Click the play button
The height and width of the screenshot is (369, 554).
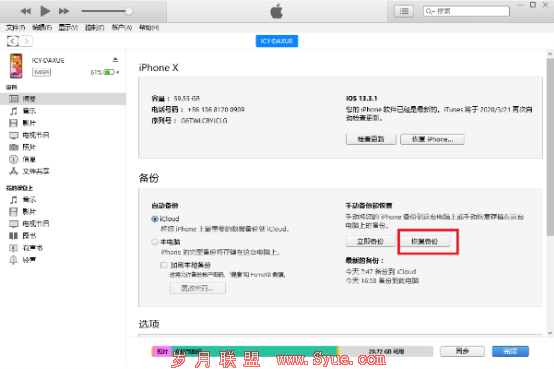pos(45,11)
